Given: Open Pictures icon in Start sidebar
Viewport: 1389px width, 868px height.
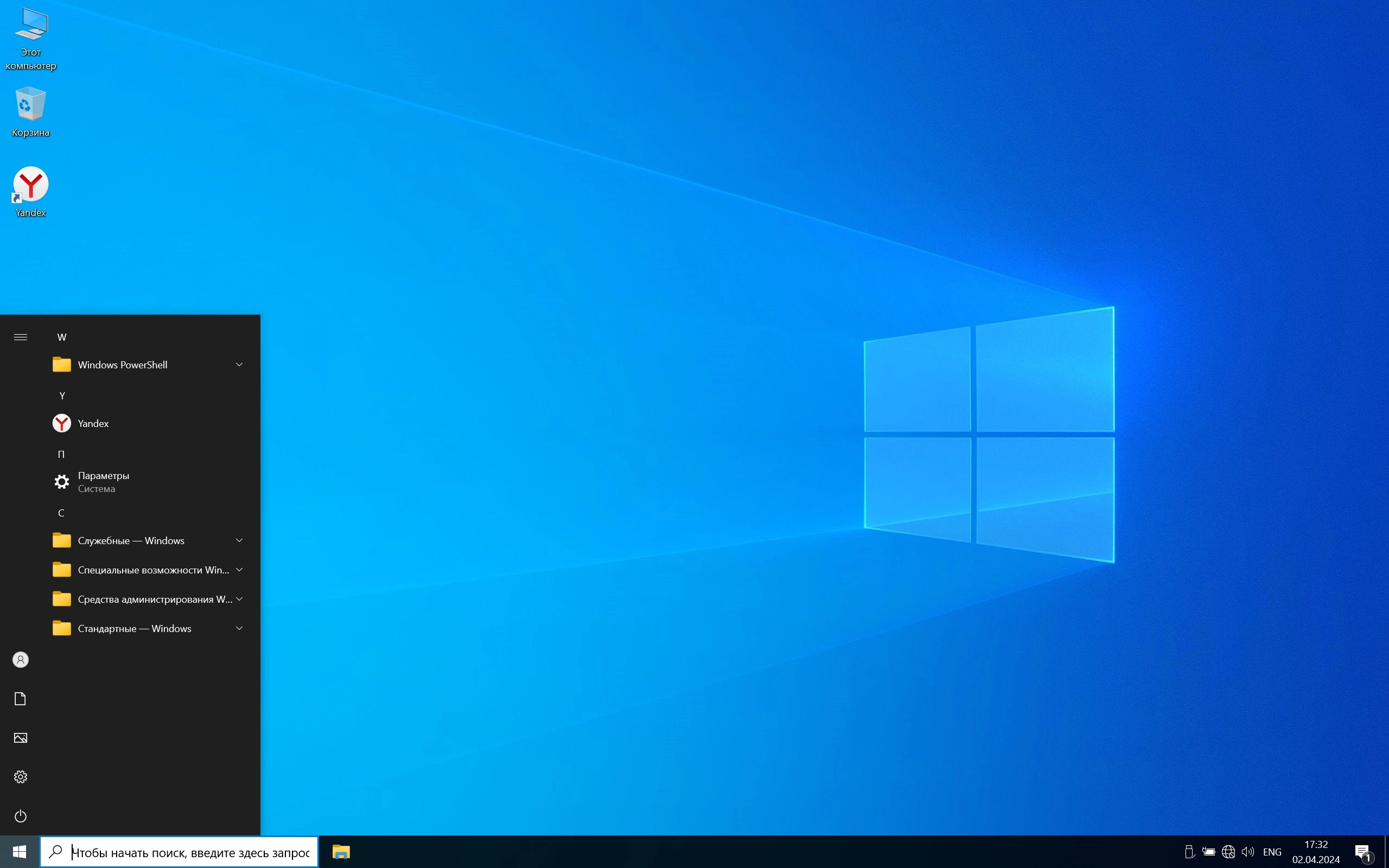Looking at the screenshot, I should tap(21, 738).
